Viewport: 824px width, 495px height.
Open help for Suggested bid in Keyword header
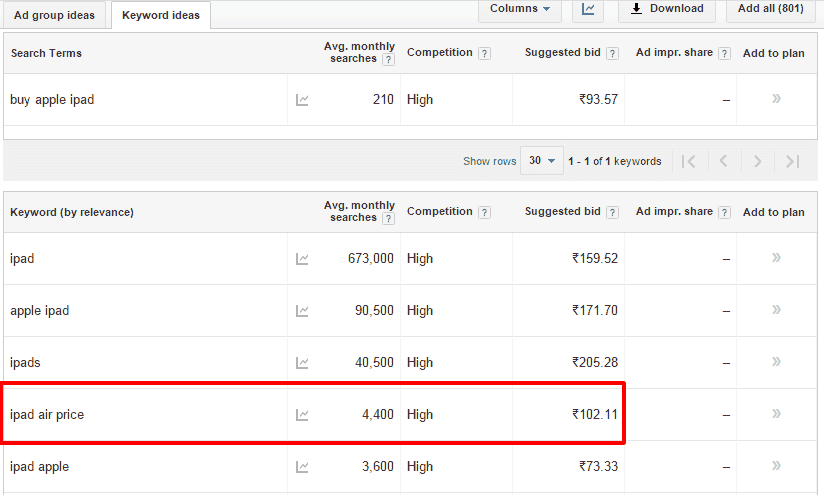pyautogui.click(x=612, y=212)
